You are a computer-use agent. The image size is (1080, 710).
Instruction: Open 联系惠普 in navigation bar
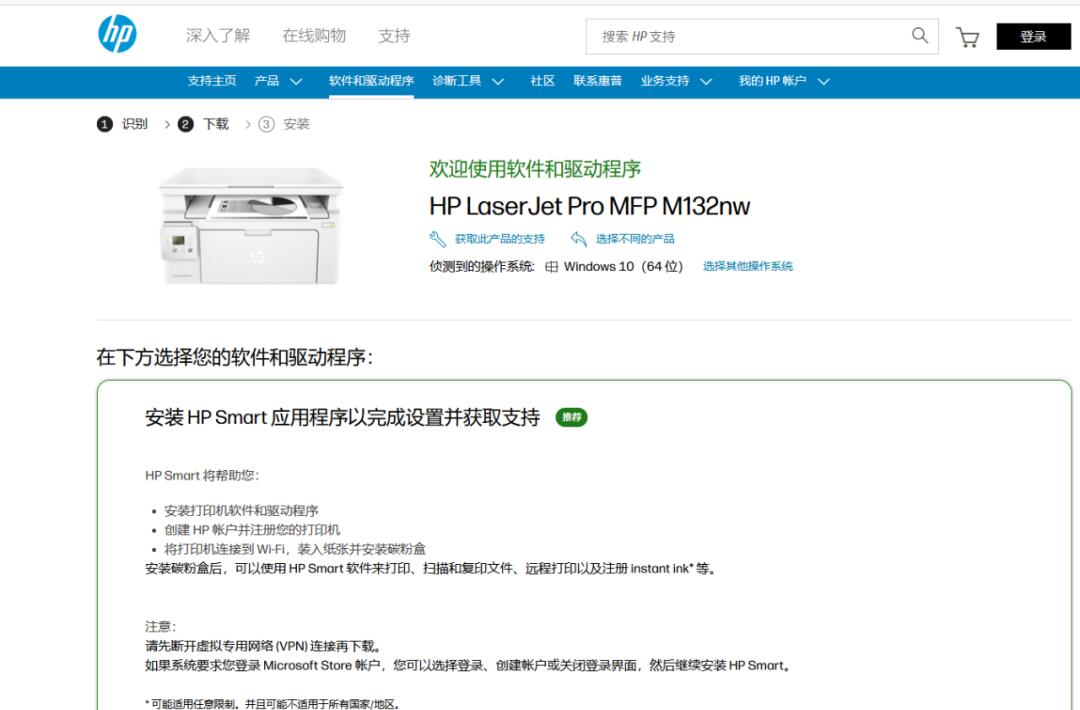[x=597, y=81]
